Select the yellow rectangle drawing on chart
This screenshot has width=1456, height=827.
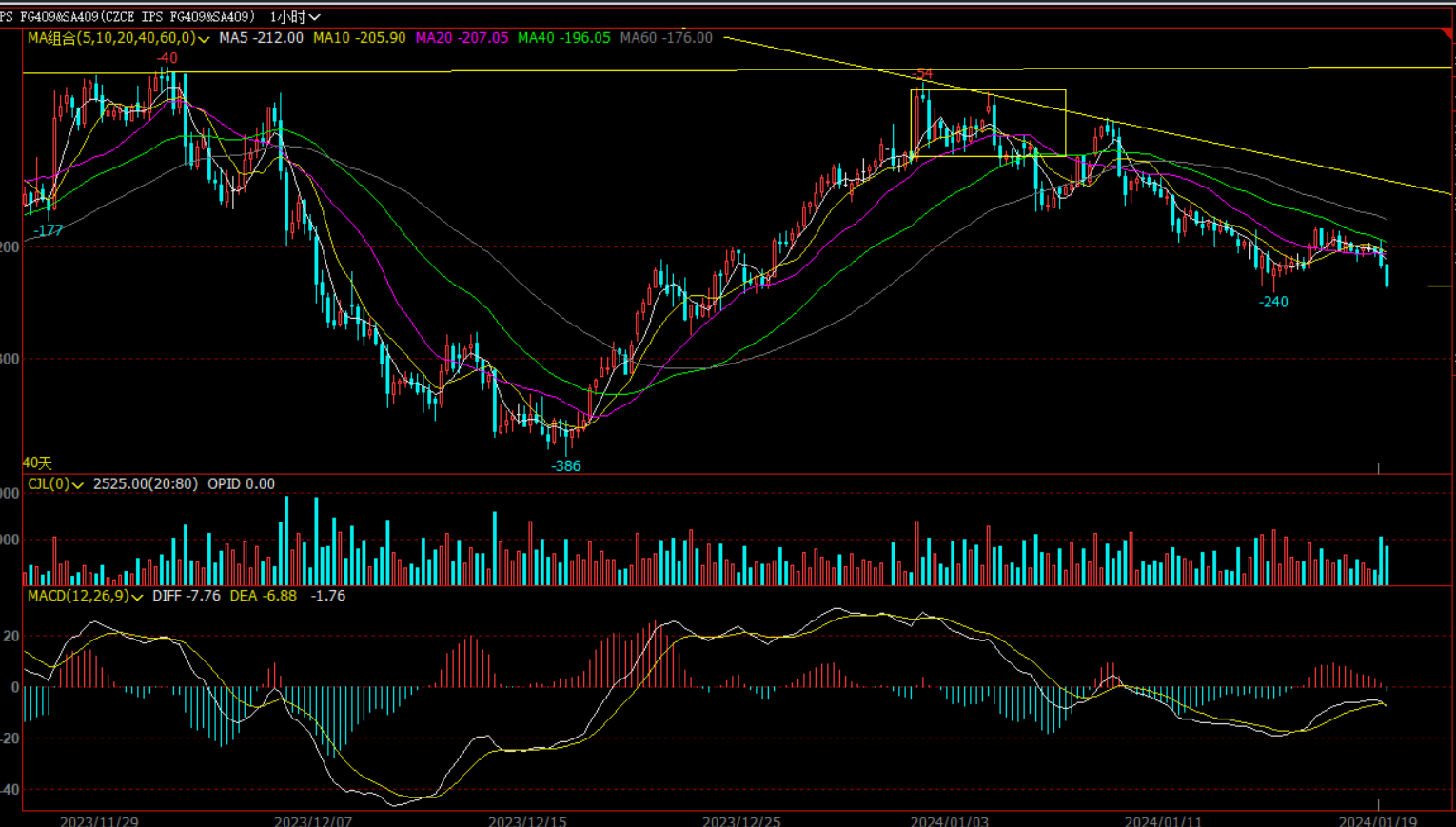point(988,91)
